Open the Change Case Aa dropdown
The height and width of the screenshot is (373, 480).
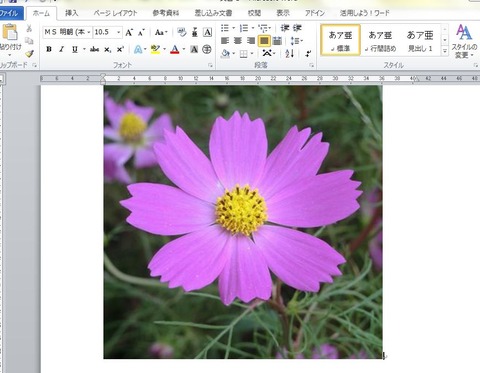(161, 32)
